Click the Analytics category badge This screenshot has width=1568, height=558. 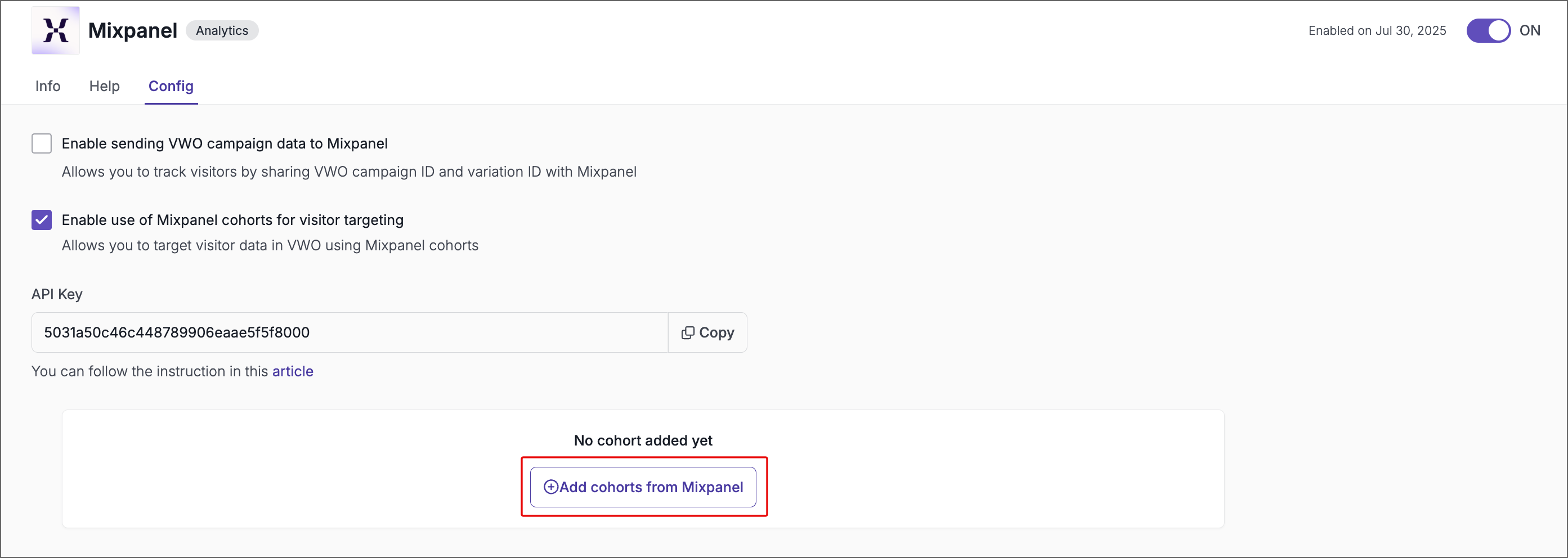click(x=222, y=30)
